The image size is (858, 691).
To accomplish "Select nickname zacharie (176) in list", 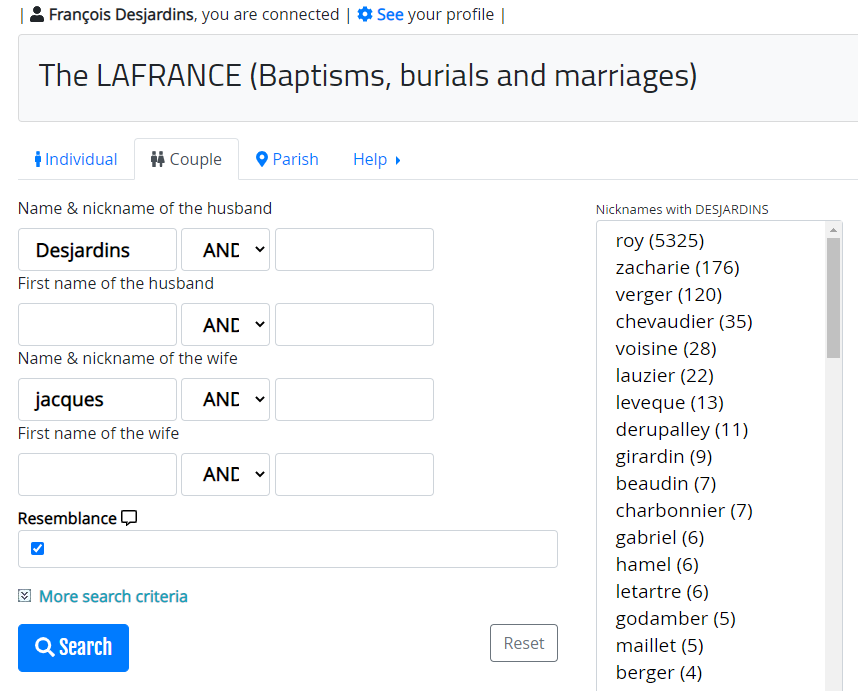I will 677,268.
